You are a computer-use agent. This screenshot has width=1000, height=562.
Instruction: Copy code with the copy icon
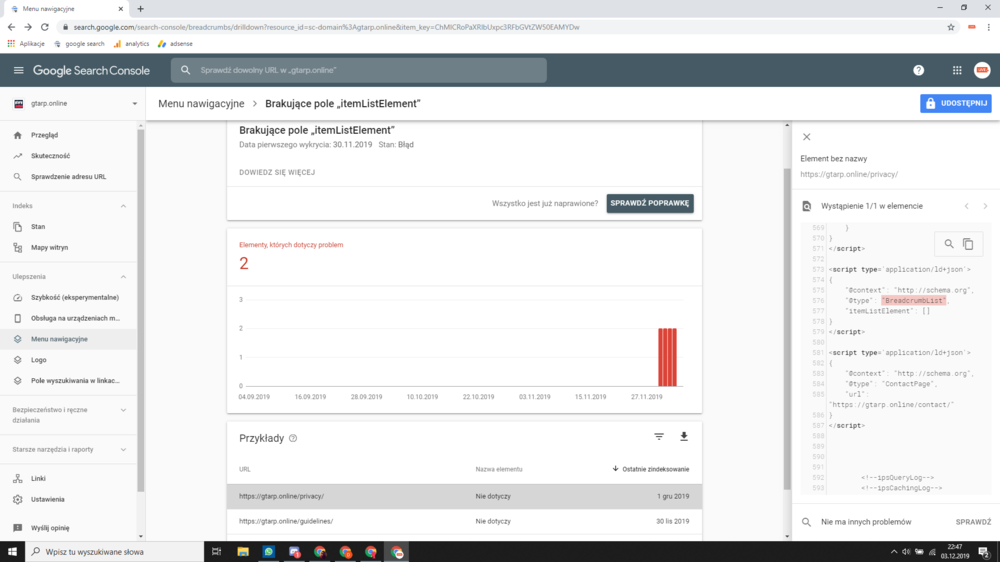968,244
